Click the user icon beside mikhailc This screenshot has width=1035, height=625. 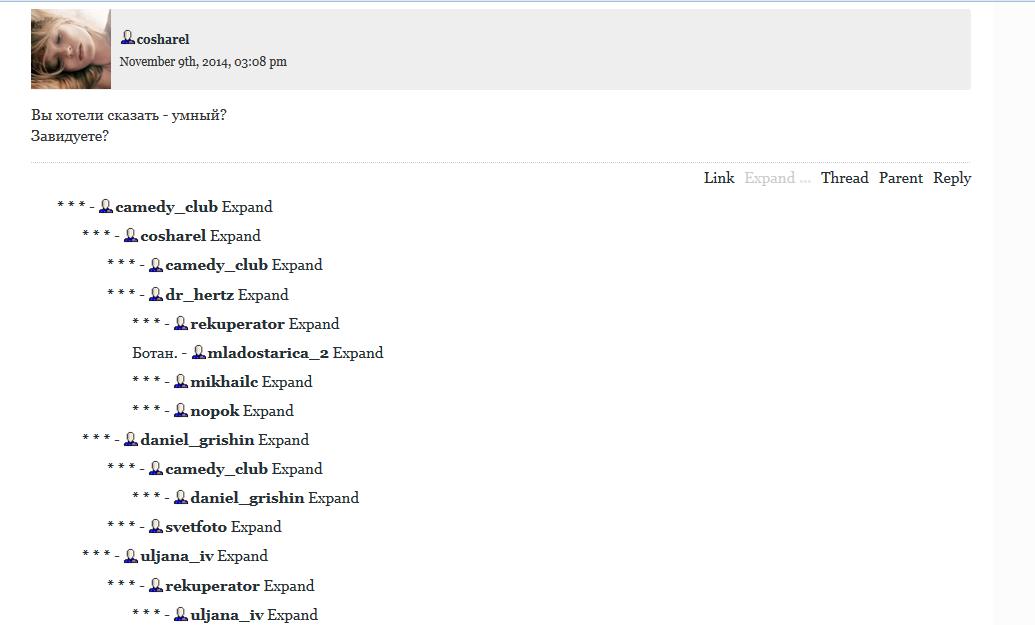click(181, 381)
